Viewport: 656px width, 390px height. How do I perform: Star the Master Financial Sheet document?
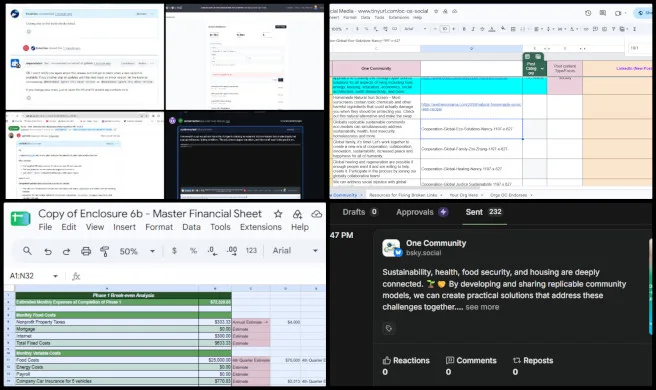278,214
